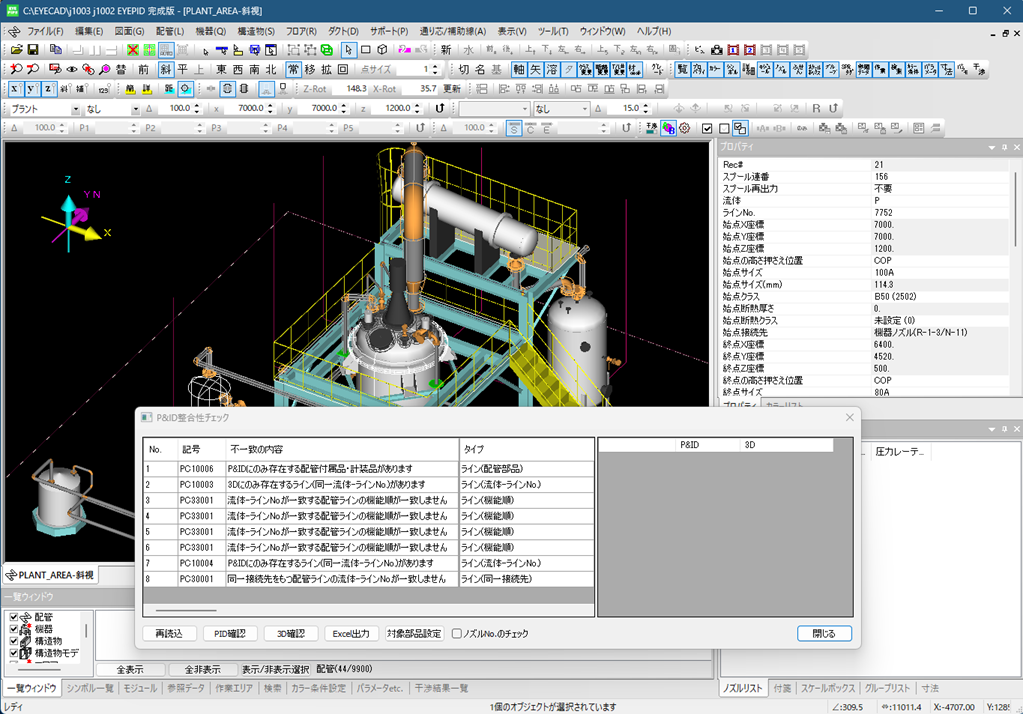Click 閉じる to close the dialog

click(824, 634)
